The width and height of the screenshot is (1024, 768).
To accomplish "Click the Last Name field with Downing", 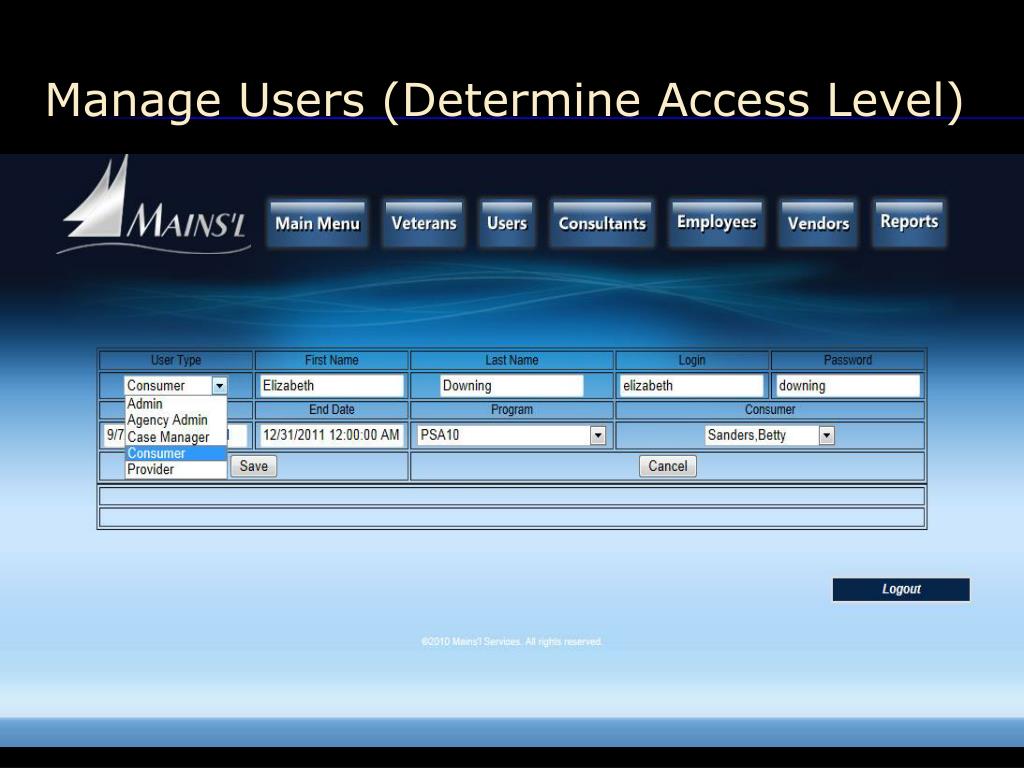I will [x=511, y=386].
